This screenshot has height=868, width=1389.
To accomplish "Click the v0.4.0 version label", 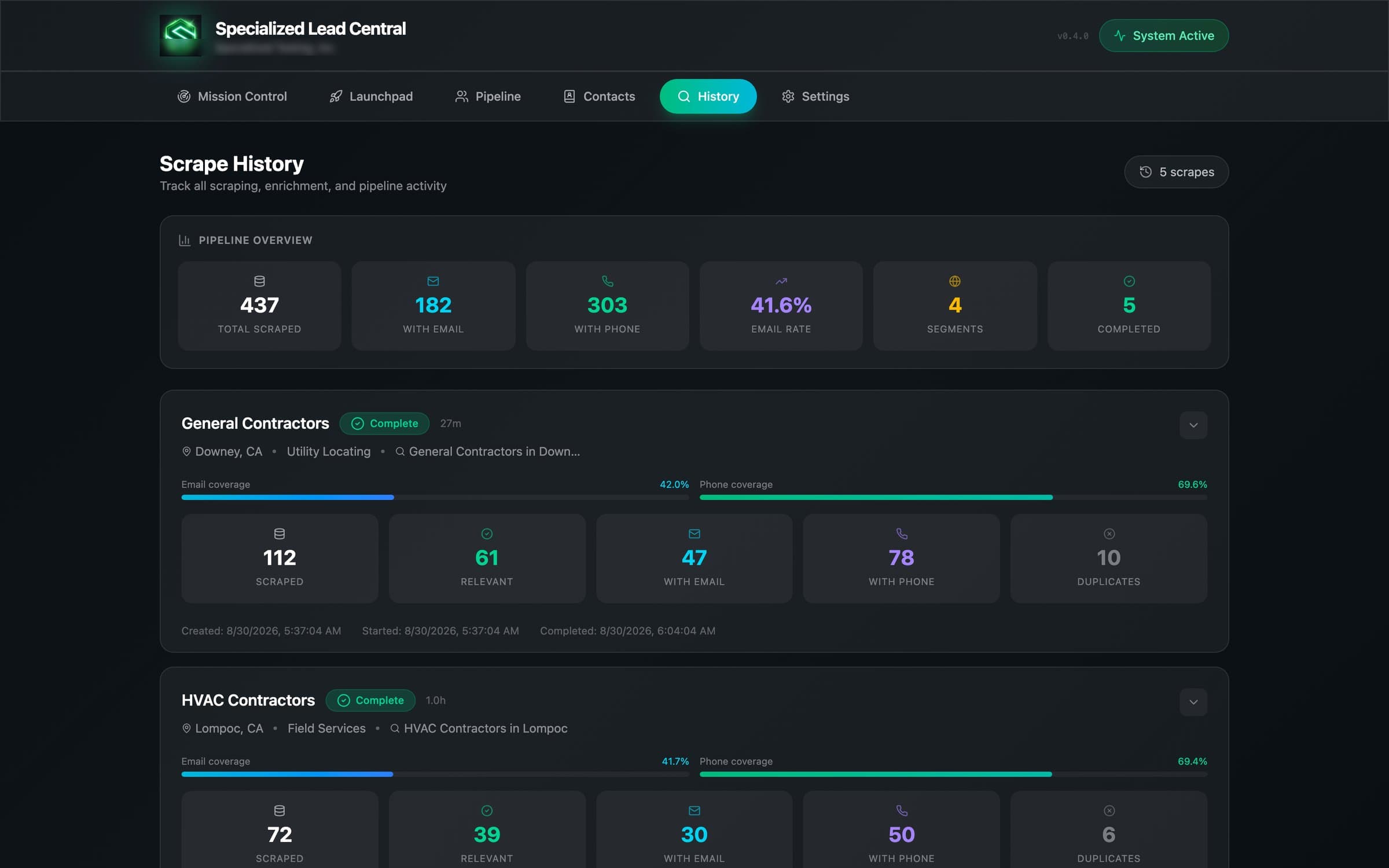I will [x=1073, y=36].
